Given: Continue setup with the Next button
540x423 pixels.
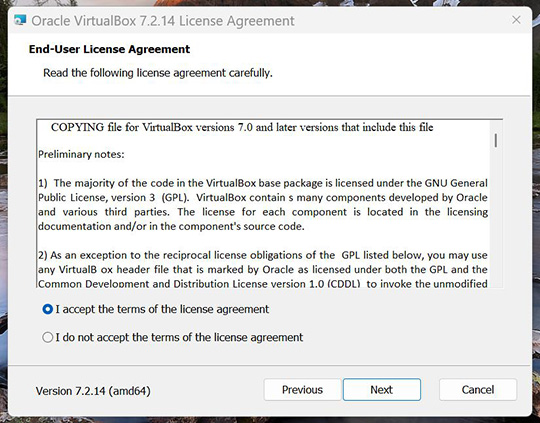Looking at the screenshot, I should (x=382, y=390).
